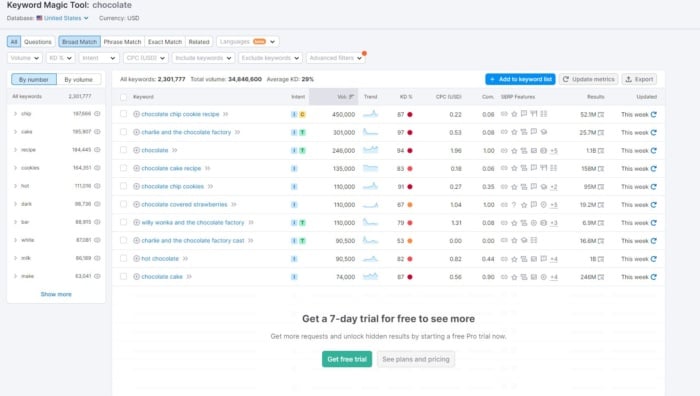
Task: Refresh the chocolate cake row metrics
Action: click(654, 277)
